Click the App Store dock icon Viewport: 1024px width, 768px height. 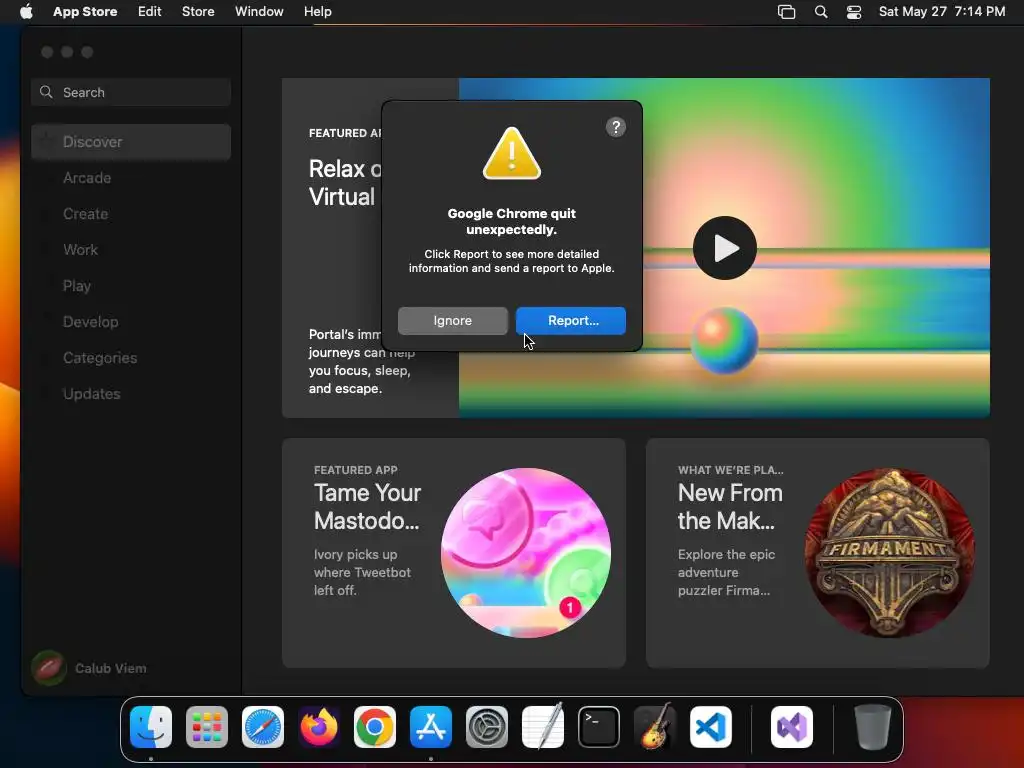pos(431,727)
